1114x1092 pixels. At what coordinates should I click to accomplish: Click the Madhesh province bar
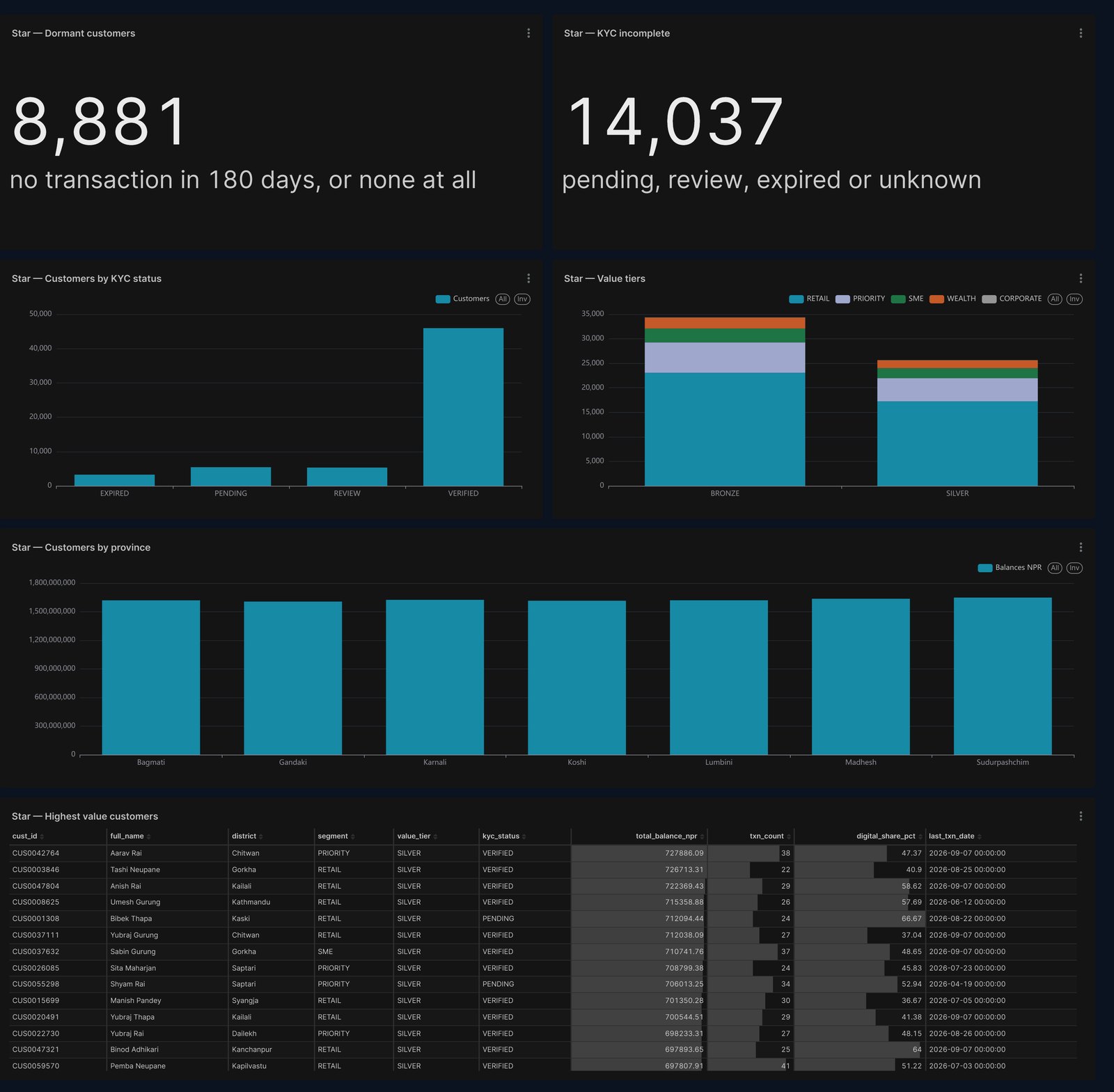(861, 676)
